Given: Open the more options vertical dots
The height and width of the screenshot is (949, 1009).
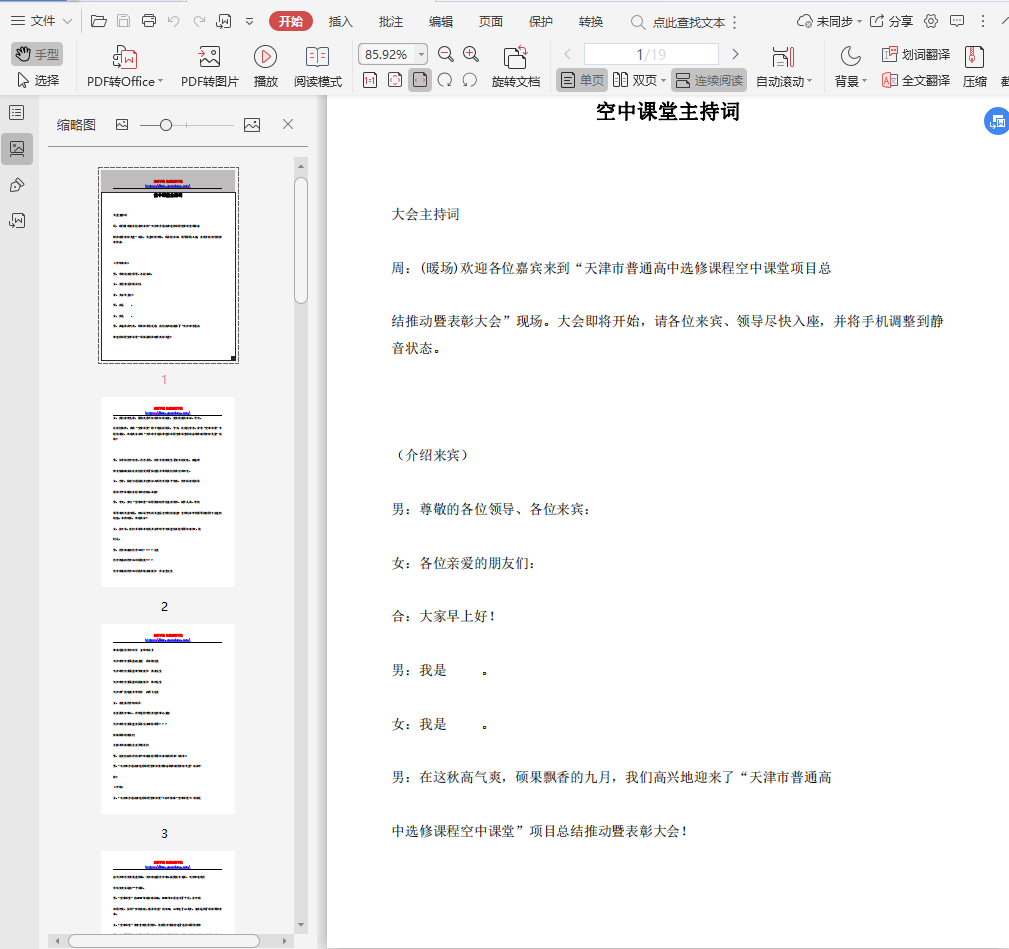Looking at the screenshot, I should click(983, 21).
